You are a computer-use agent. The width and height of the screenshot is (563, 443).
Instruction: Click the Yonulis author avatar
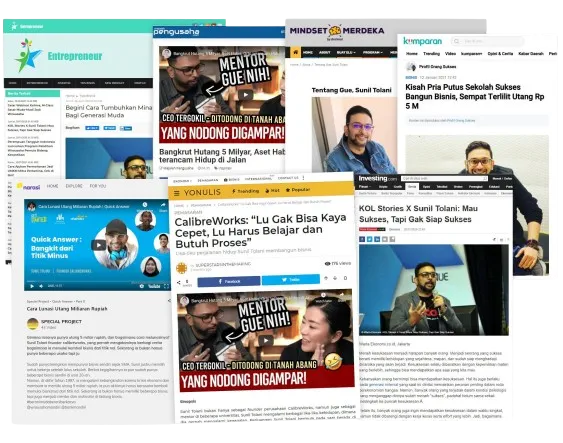point(182,268)
